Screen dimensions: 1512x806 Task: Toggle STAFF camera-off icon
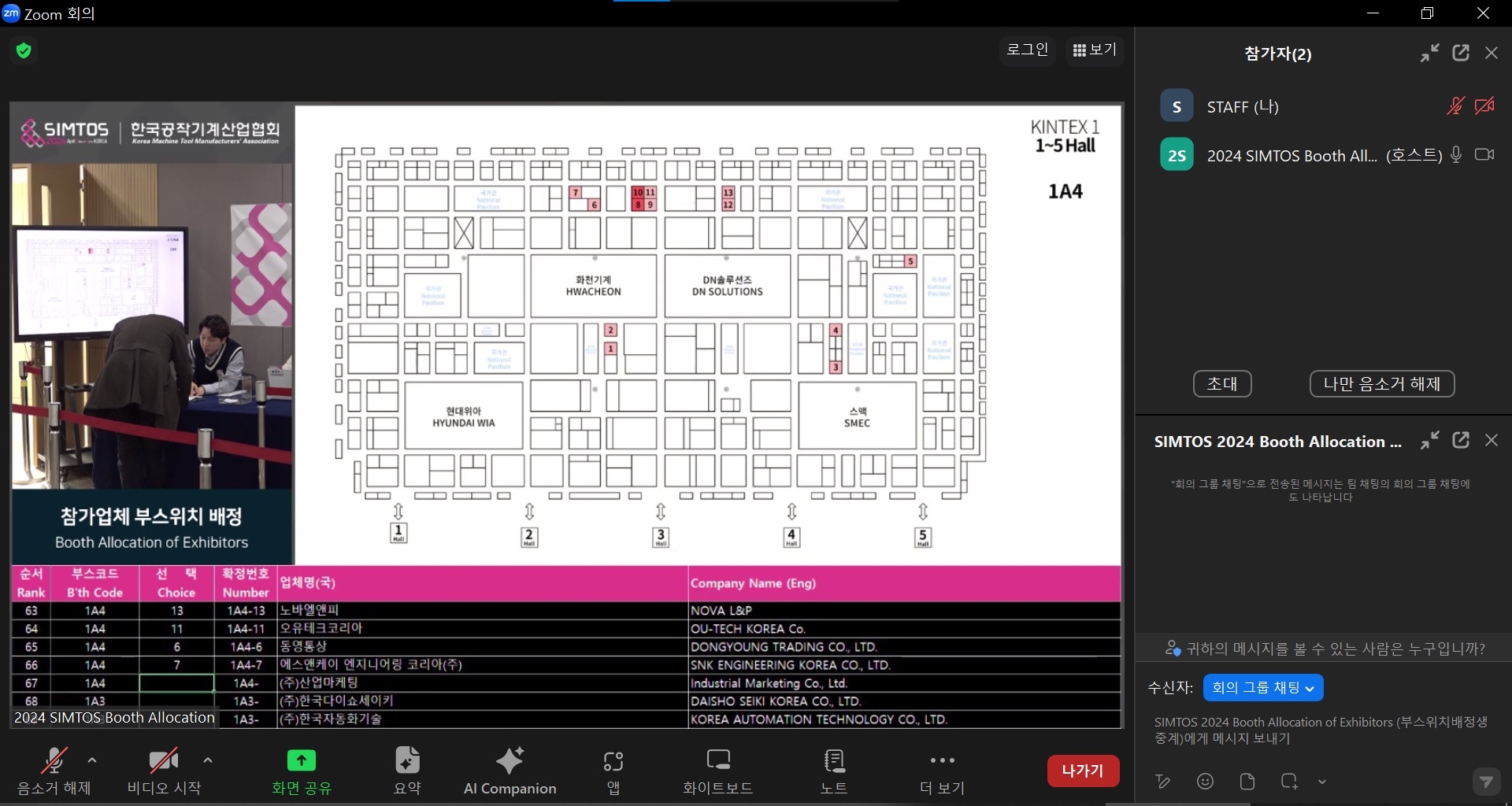(1484, 105)
